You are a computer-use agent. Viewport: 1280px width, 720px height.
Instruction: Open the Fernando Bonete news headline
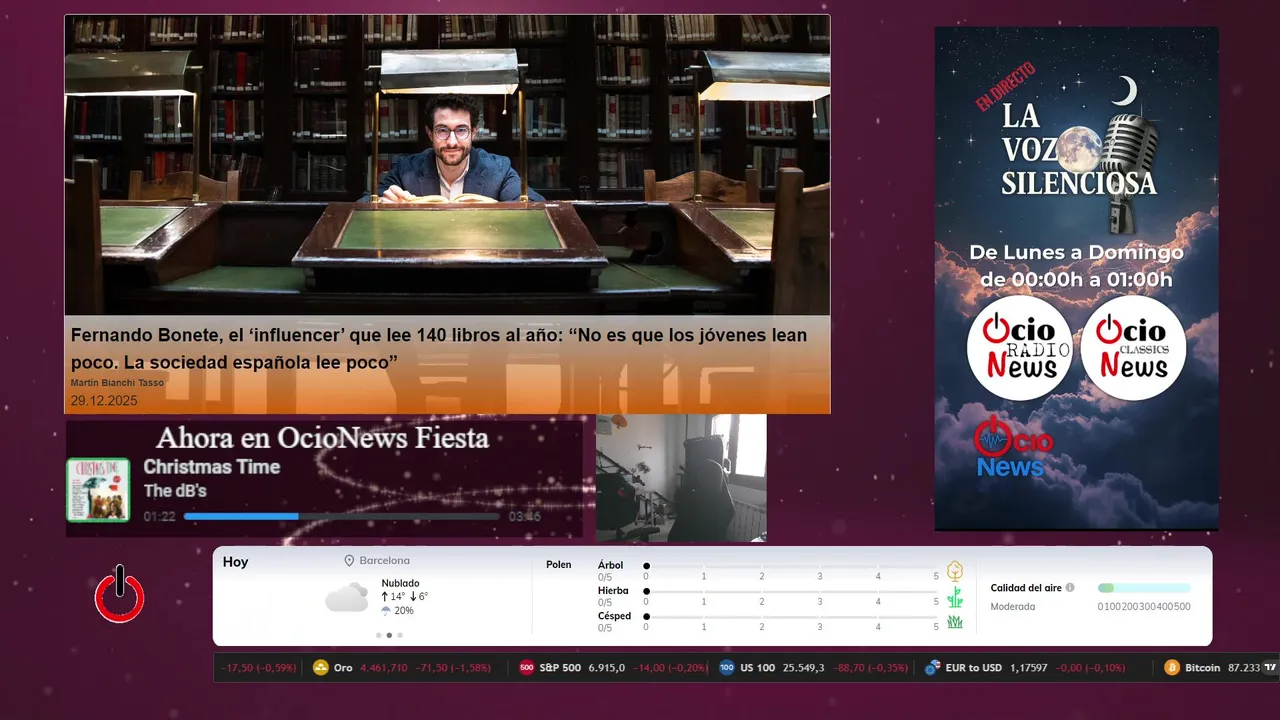tap(439, 349)
